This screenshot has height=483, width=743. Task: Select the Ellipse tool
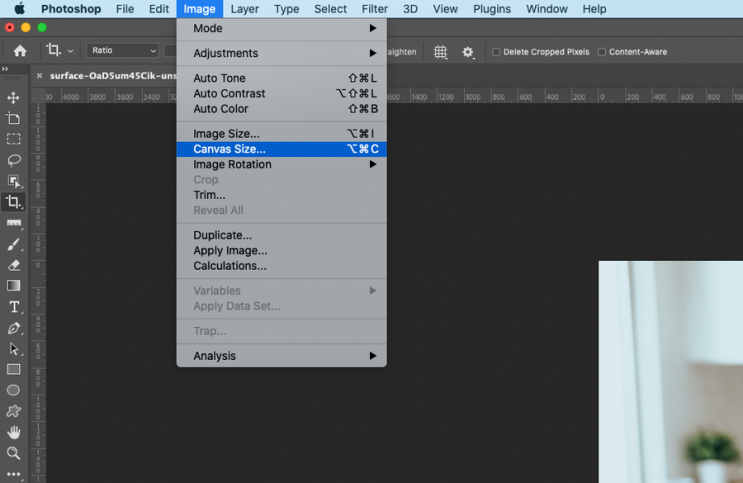tap(13, 390)
